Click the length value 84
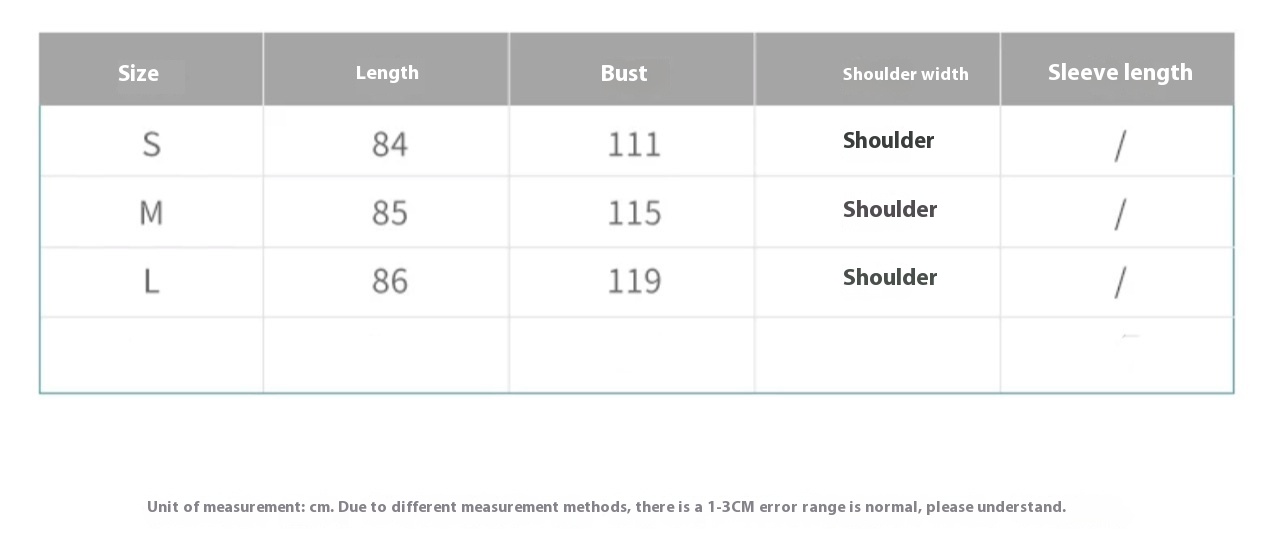The height and width of the screenshot is (542, 1280). point(390,145)
